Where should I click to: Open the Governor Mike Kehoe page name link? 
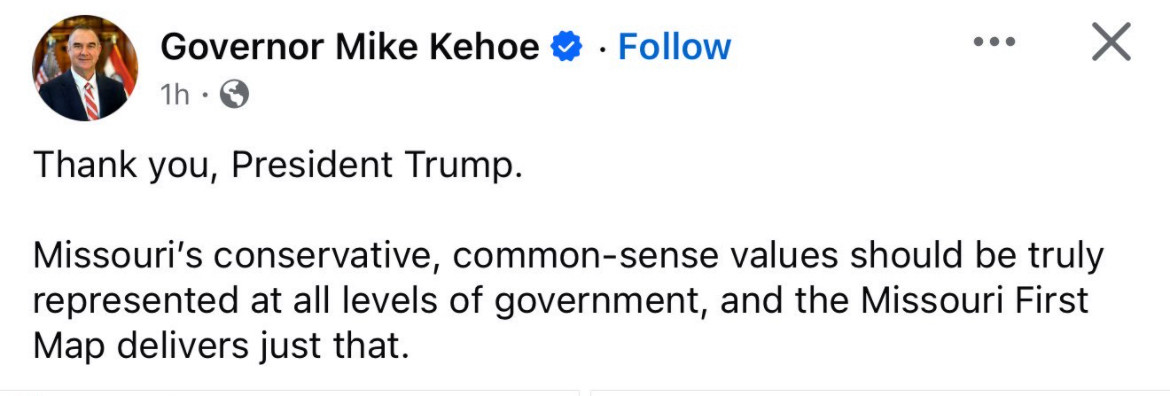point(350,48)
